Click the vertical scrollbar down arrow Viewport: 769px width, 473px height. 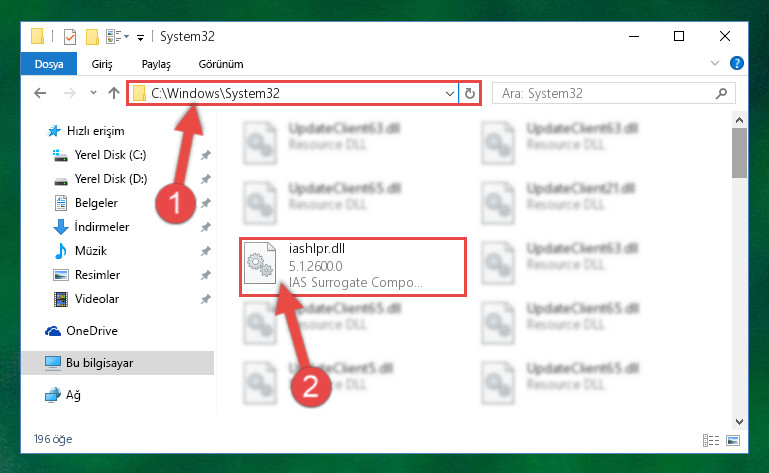click(x=740, y=421)
